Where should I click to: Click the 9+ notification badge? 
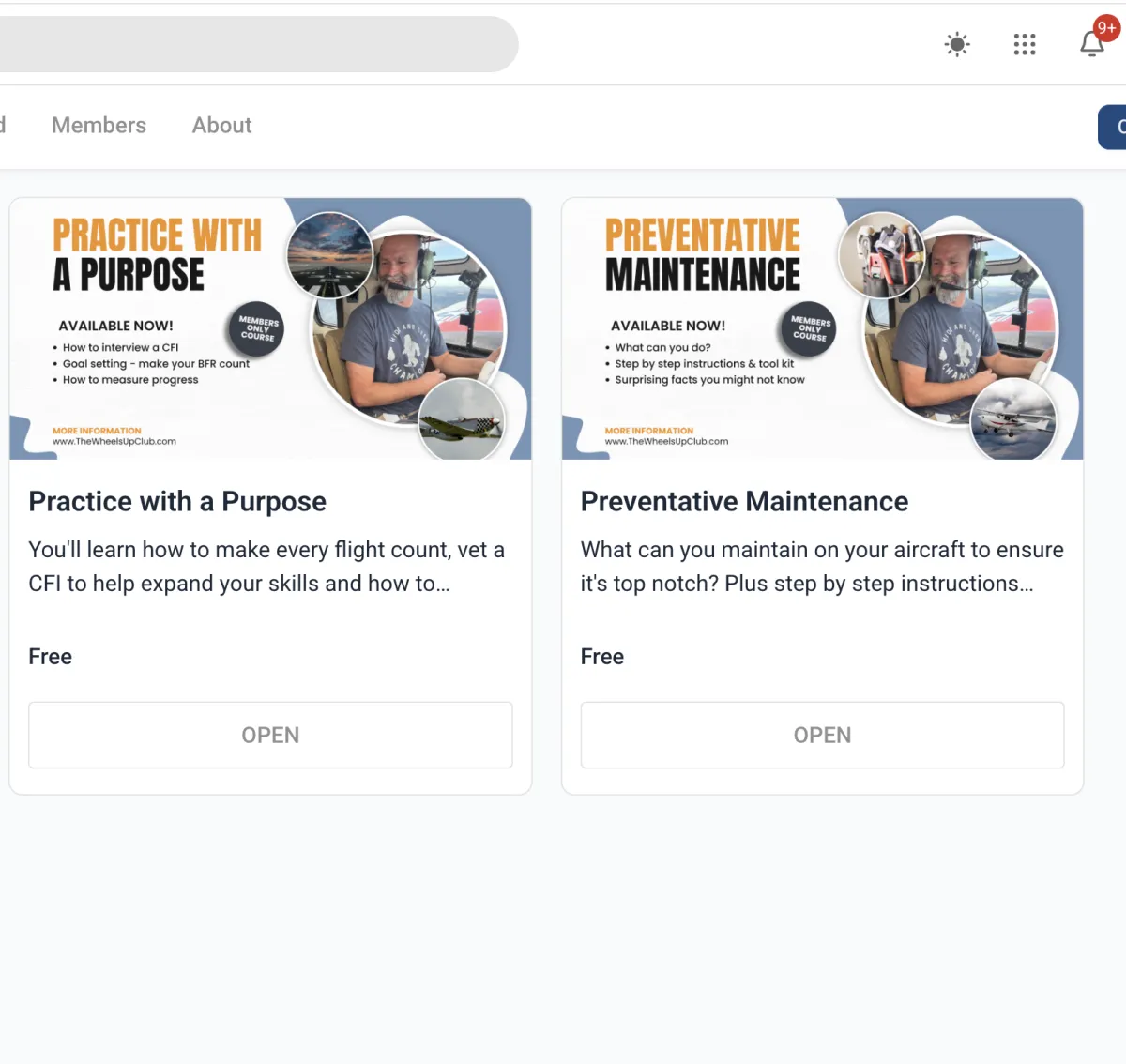pyautogui.click(x=1107, y=28)
